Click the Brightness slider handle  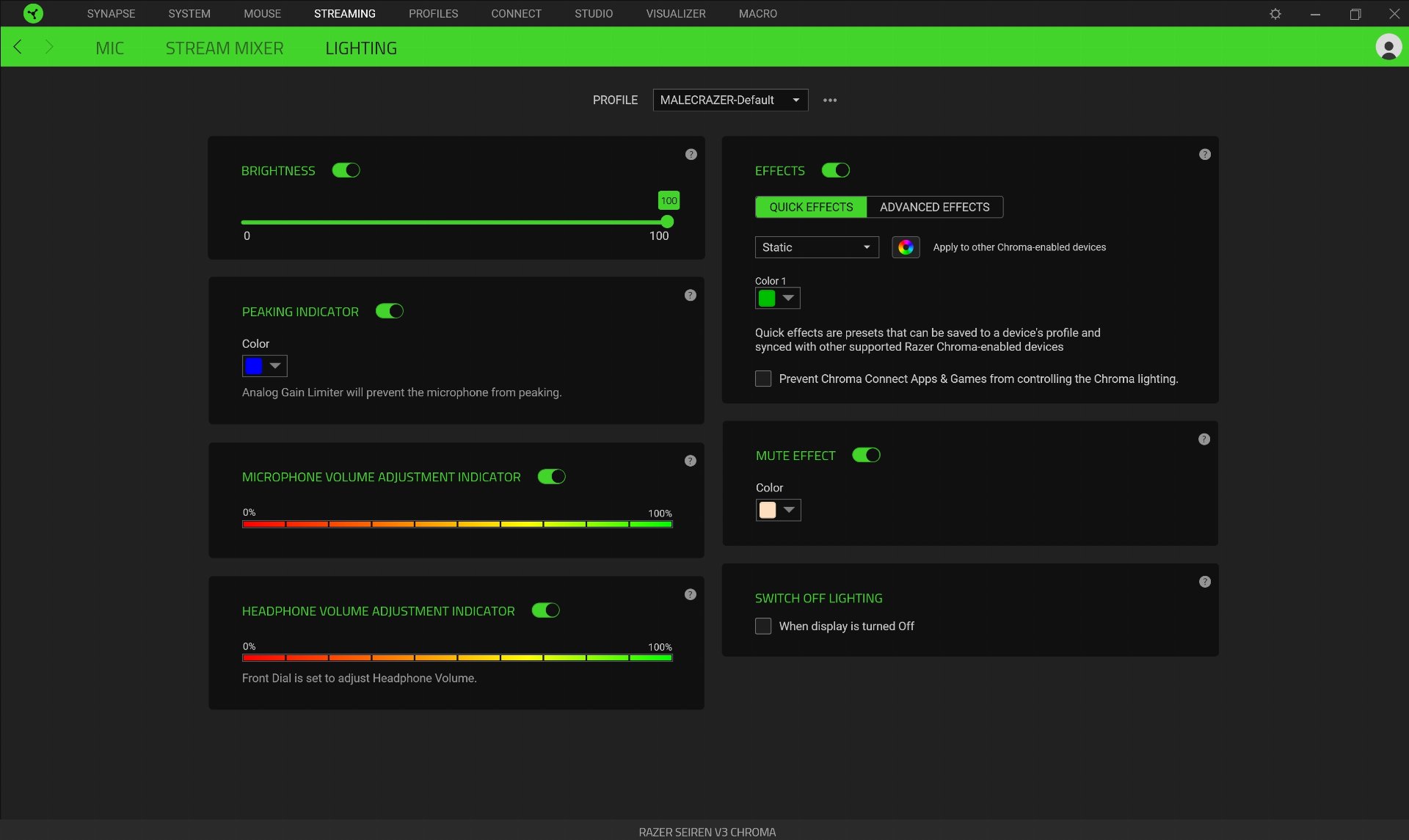(x=667, y=222)
